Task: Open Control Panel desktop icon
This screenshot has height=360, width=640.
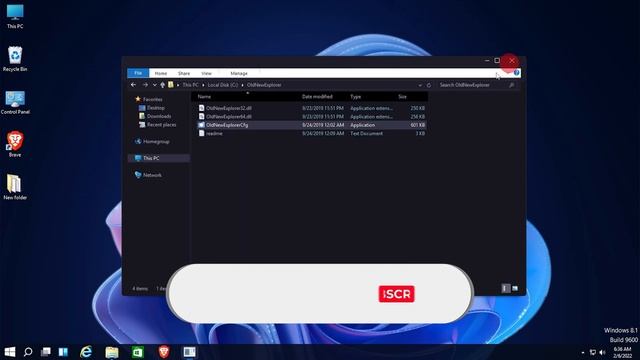Action: pos(15,102)
